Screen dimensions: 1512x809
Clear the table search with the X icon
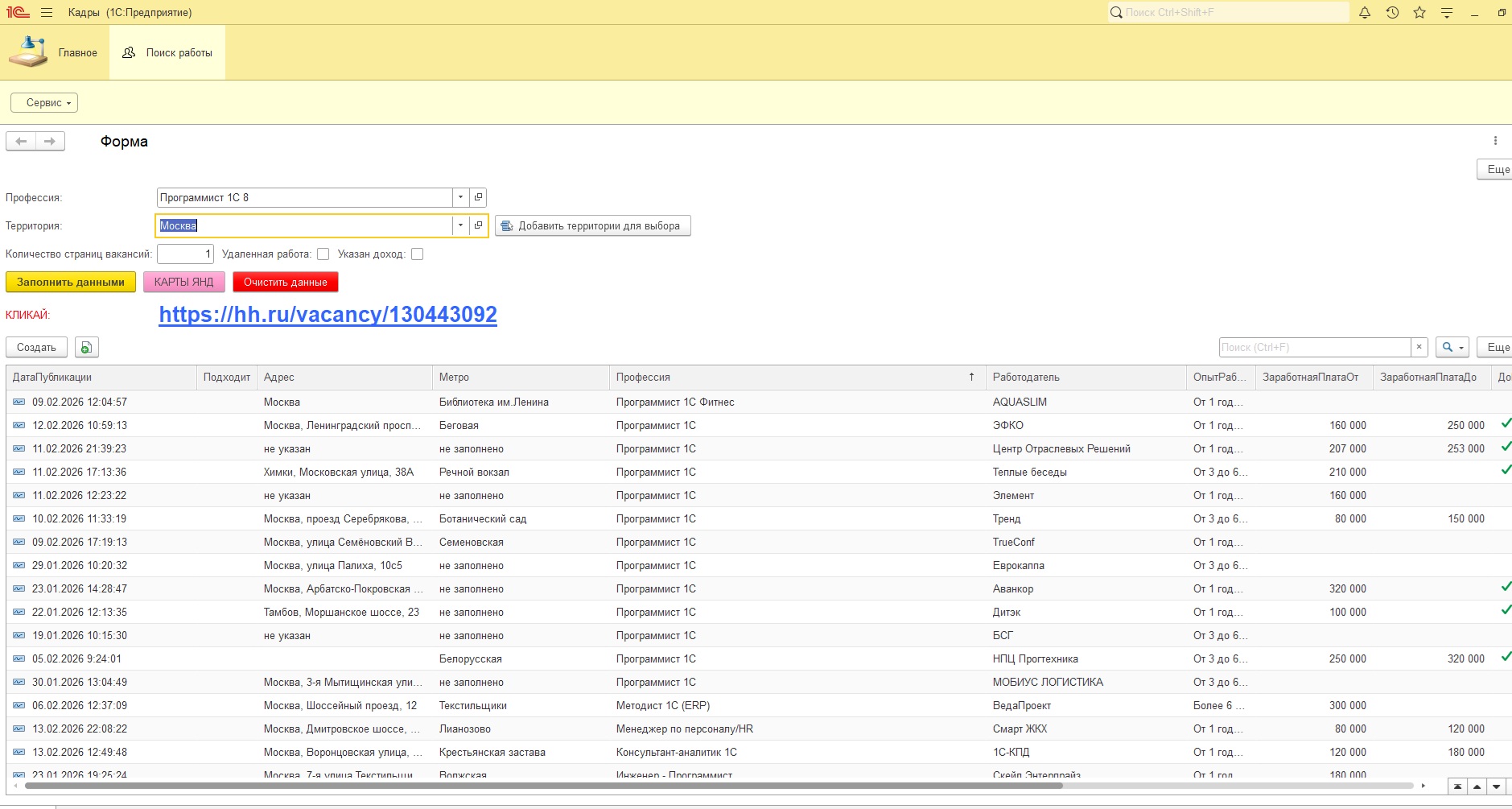1419,348
